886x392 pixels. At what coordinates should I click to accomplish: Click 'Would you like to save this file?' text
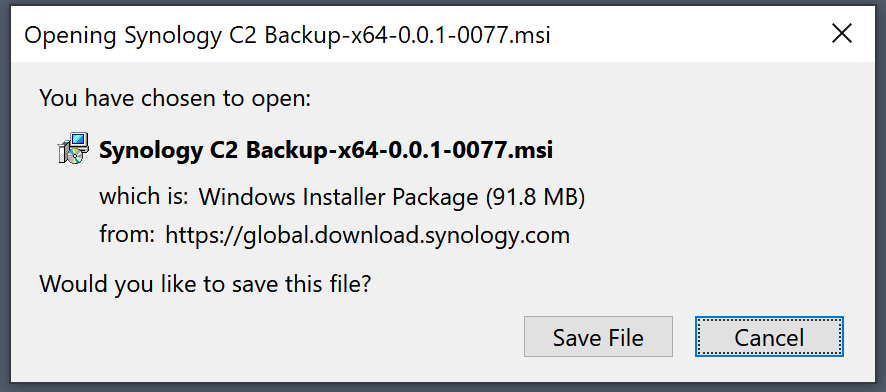pos(205,284)
